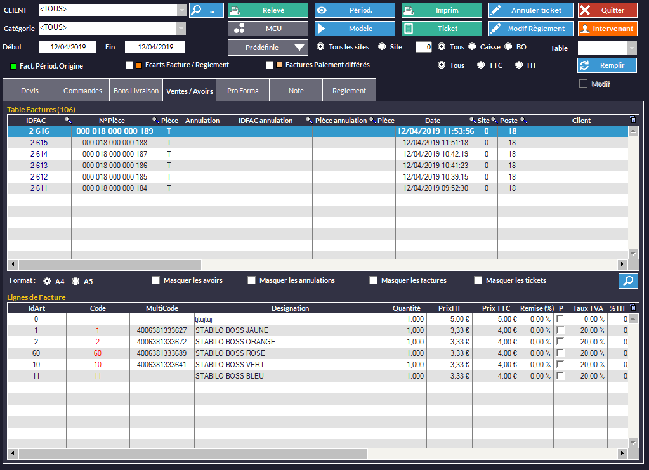Screen dimensions: 649x470
Task: Click the green Fact. Périod. Origine color legend
Action: [12, 65]
